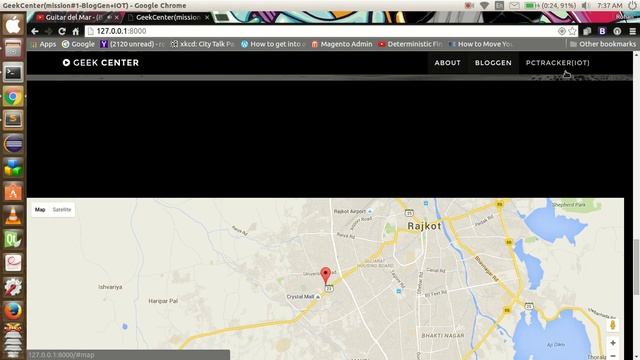This screenshot has width=640, height=360.
Task: Launch Eclipse from the dock
Action: pos(13,144)
